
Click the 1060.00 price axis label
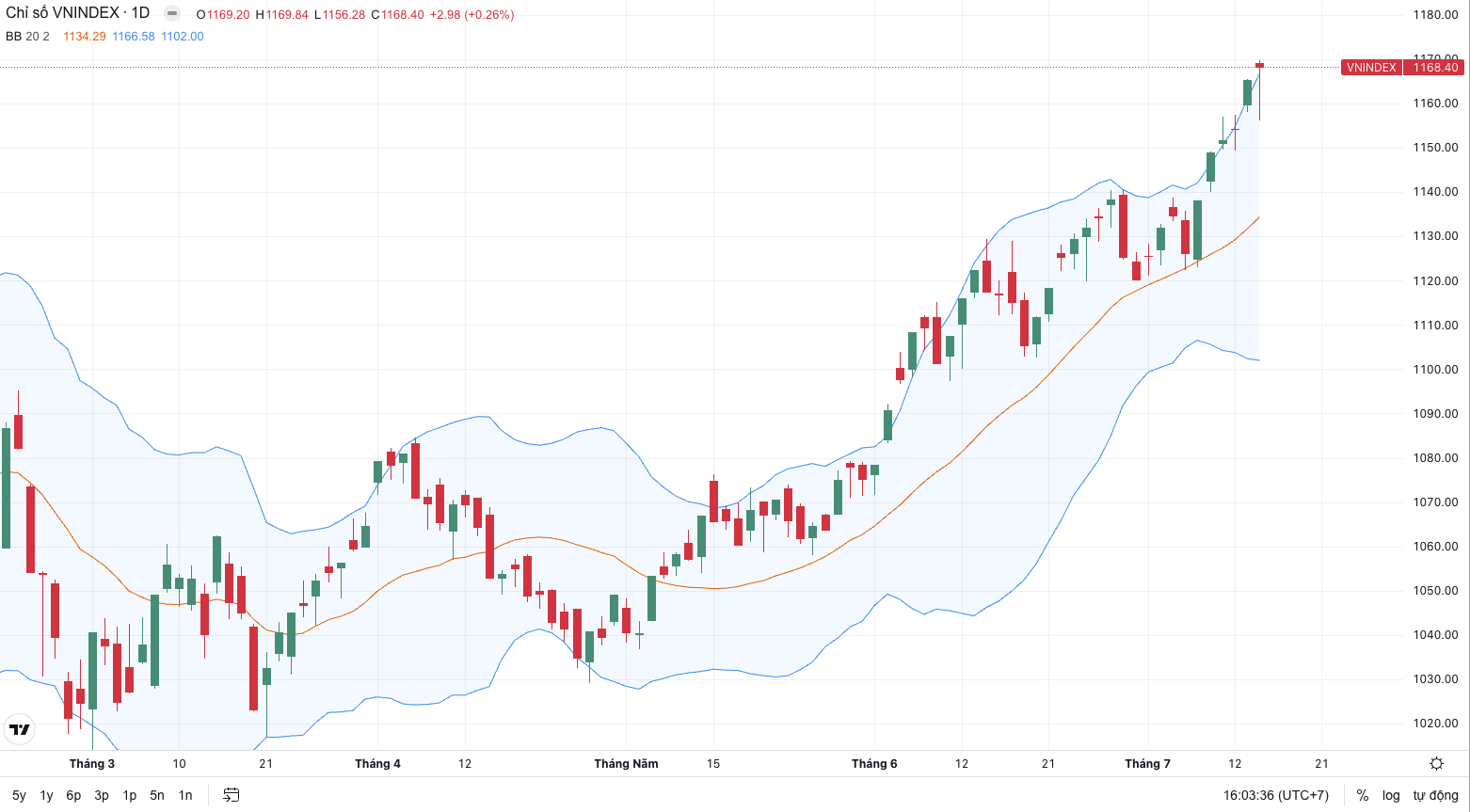point(1435,547)
